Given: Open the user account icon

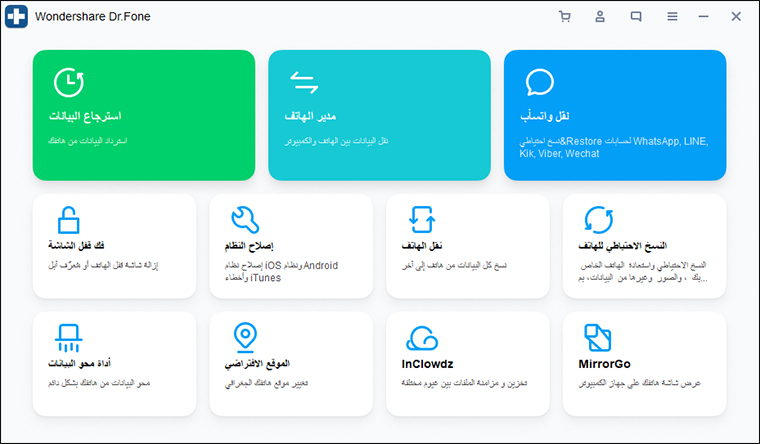Looking at the screenshot, I should point(600,17).
